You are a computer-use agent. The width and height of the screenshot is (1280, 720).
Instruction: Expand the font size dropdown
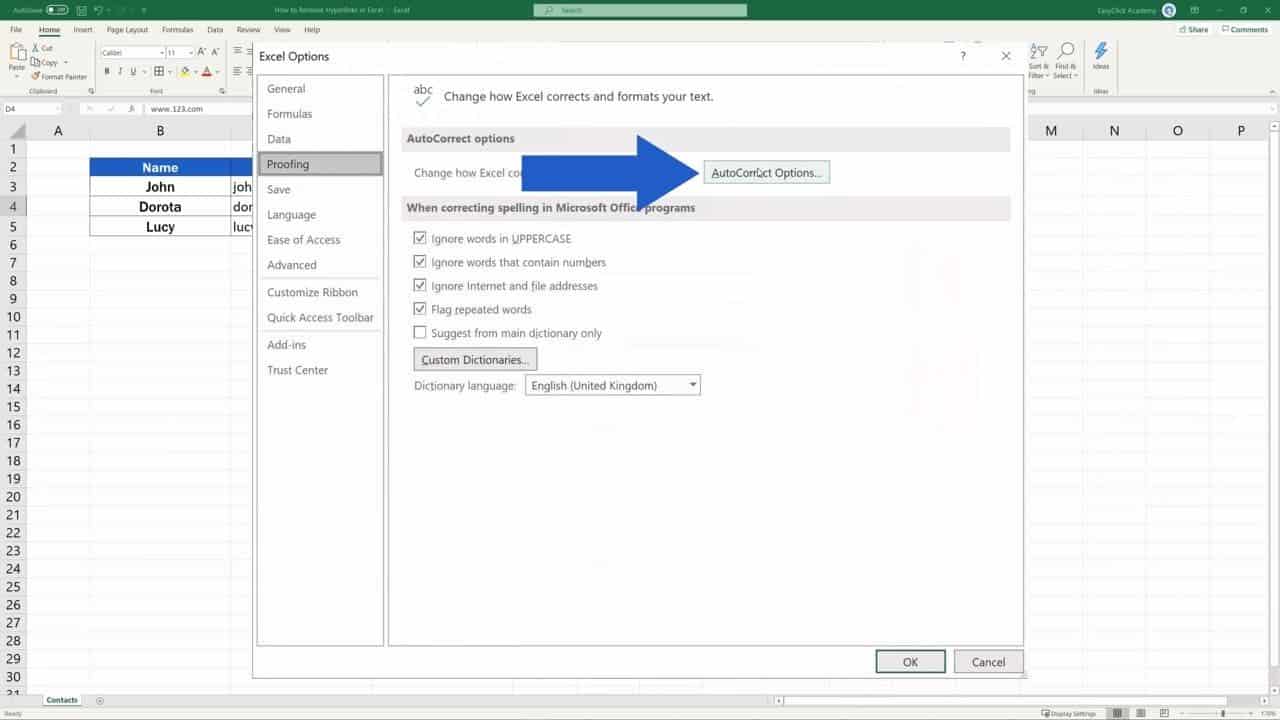tap(191, 53)
